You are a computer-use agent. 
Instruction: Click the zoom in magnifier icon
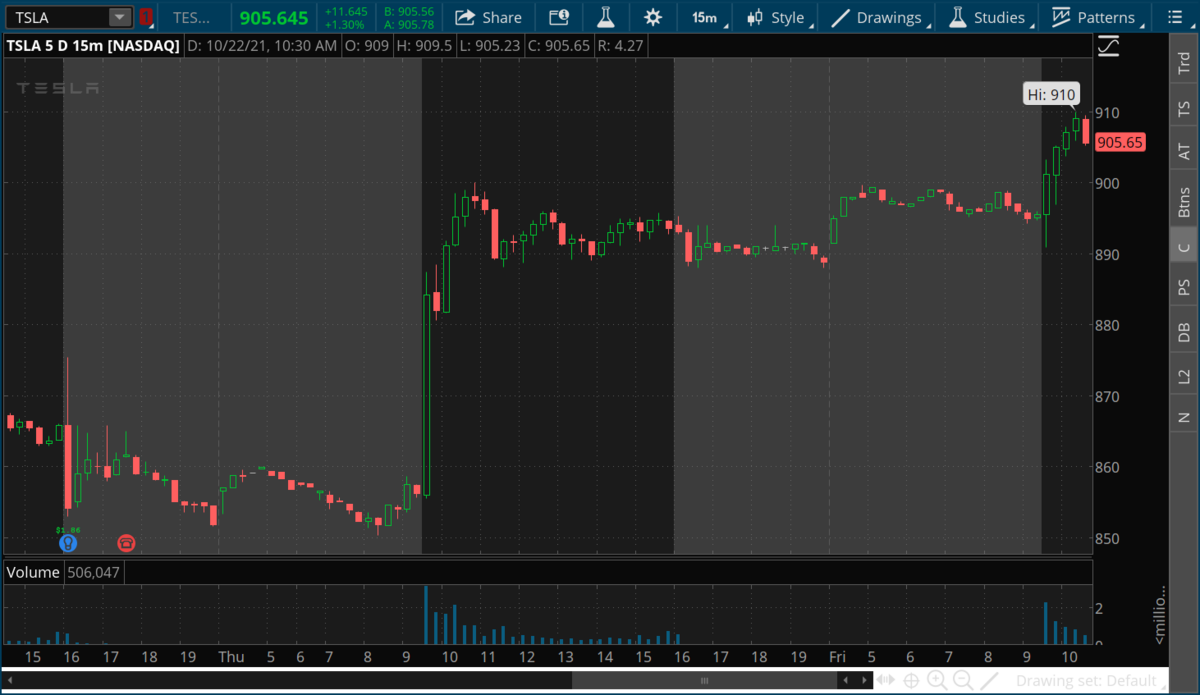pyautogui.click(x=937, y=681)
